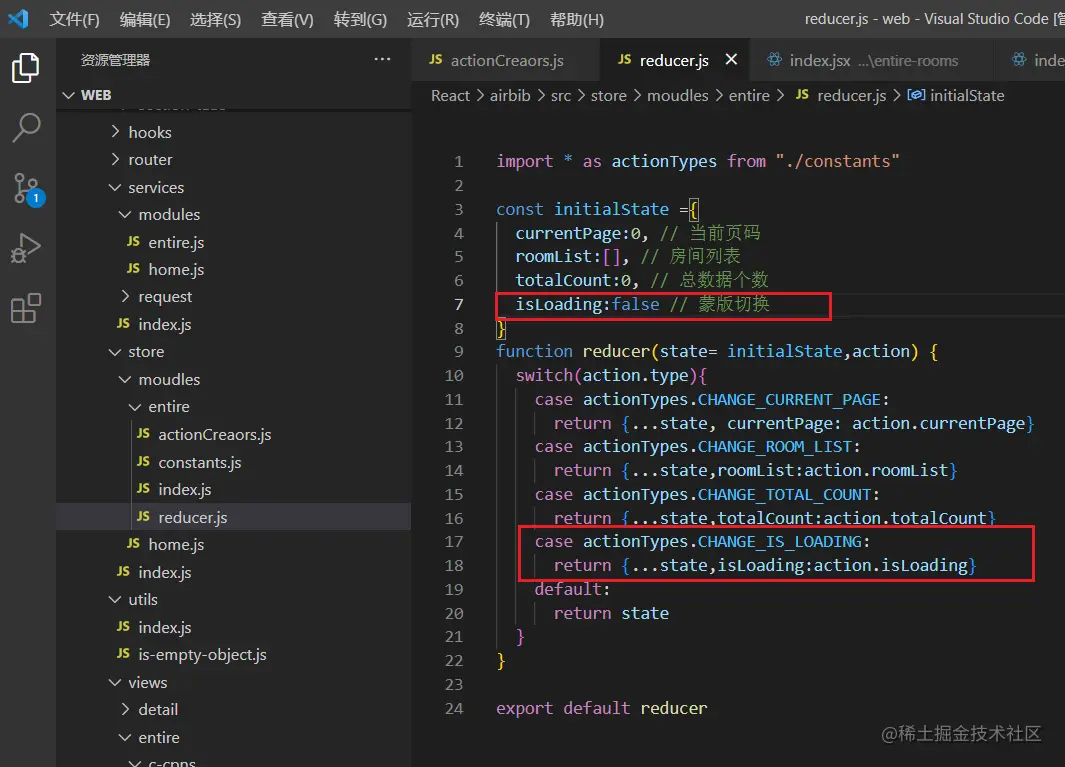Collapse the services folder
This screenshot has width=1065, height=767.
[115, 187]
